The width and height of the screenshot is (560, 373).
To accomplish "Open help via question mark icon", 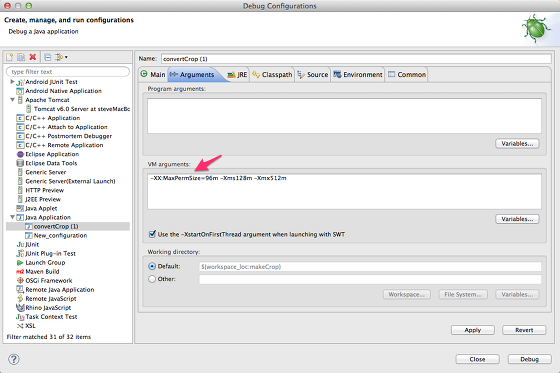I will (14, 359).
